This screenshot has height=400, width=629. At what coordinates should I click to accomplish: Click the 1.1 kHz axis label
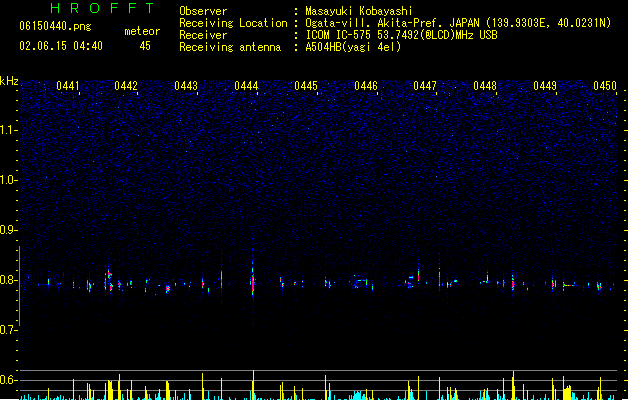pyautogui.click(x=8, y=130)
